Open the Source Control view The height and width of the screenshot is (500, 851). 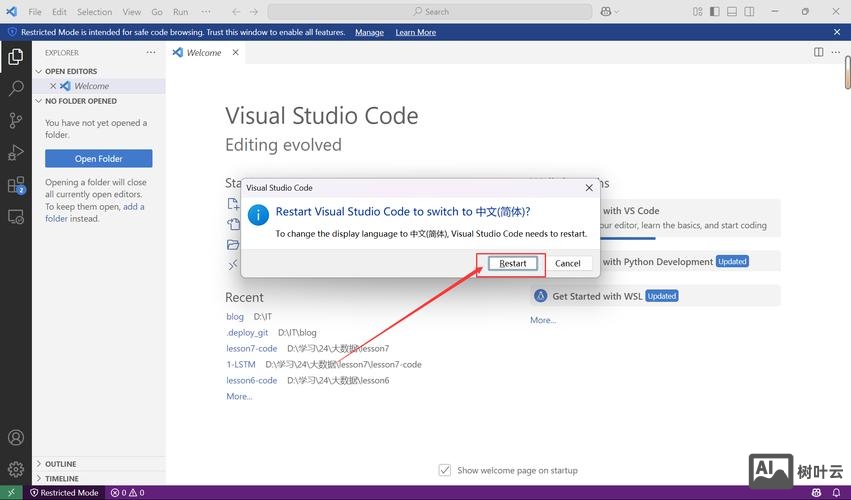tap(15, 120)
